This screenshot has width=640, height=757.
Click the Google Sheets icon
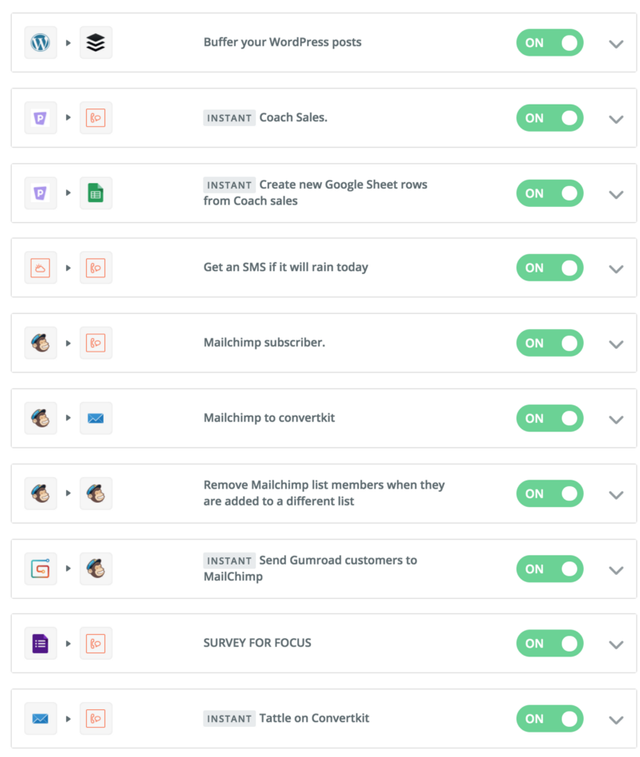pos(96,193)
